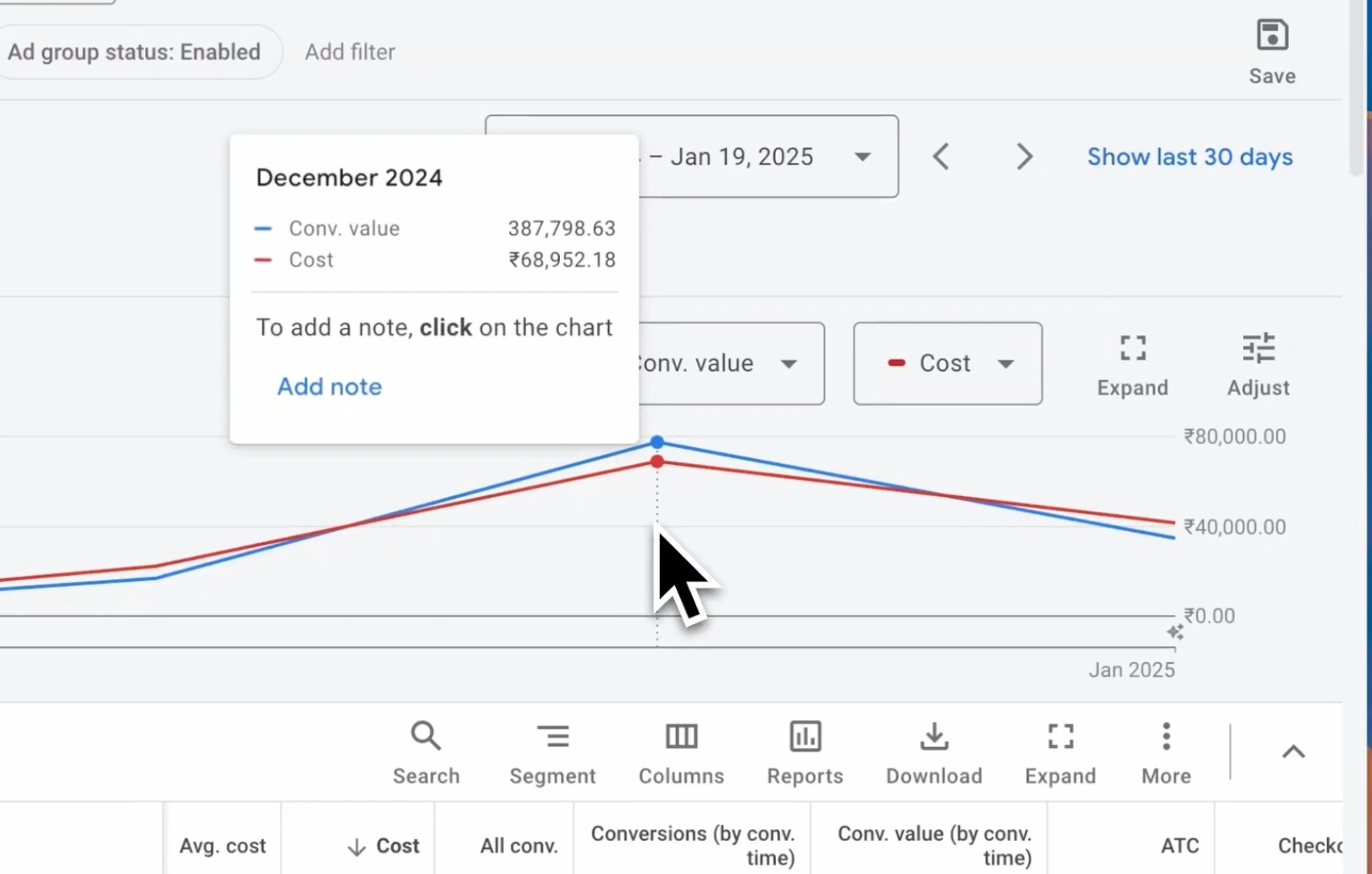Open the More options menu
This screenshot has width=1372, height=874.
(x=1166, y=753)
